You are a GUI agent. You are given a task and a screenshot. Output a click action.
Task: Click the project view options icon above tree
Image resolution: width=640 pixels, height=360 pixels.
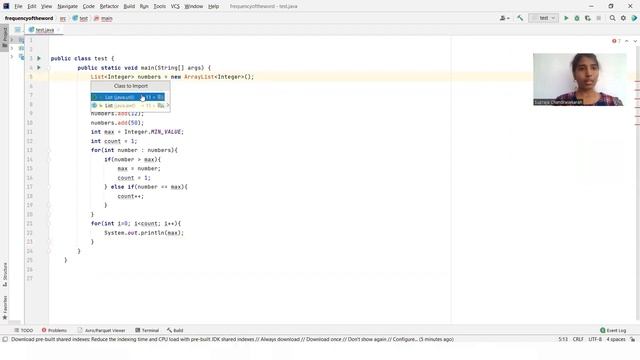18,30
